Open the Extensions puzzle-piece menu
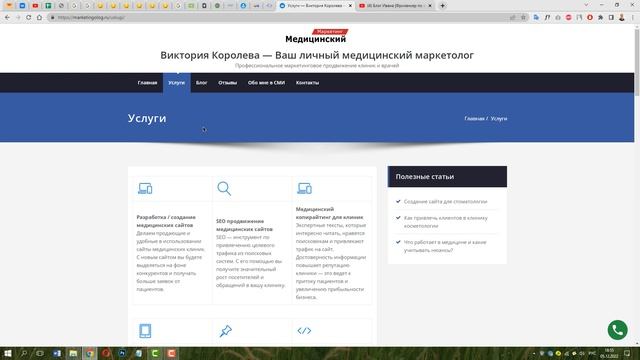This screenshot has height=360, width=640. click(600, 18)
